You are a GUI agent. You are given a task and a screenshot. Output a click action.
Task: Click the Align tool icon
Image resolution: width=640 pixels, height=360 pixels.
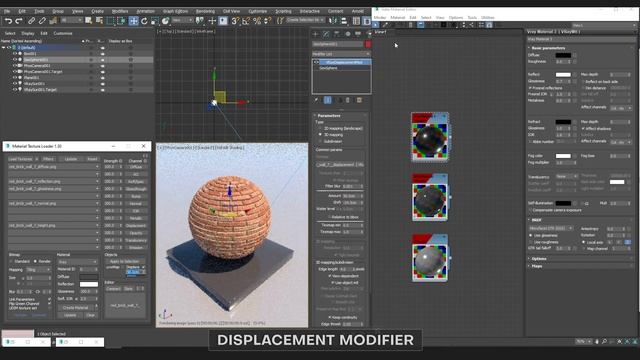[344, 20]
